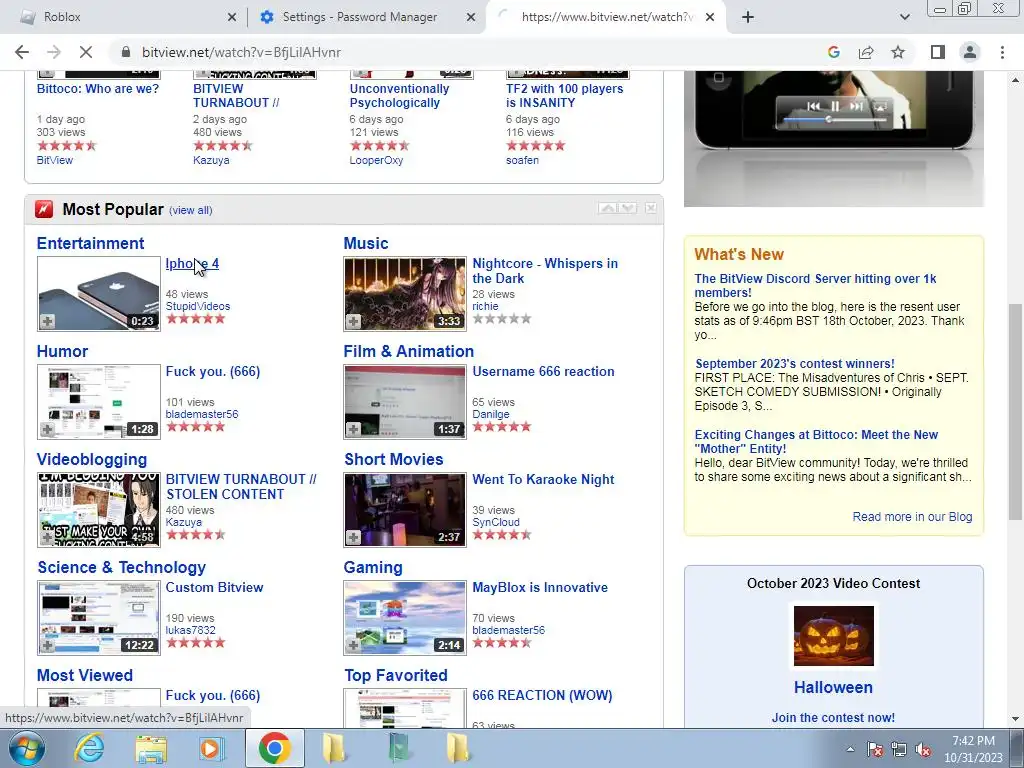Open the Windows Start button
The image size is (1024, 768).
(26, 748)
